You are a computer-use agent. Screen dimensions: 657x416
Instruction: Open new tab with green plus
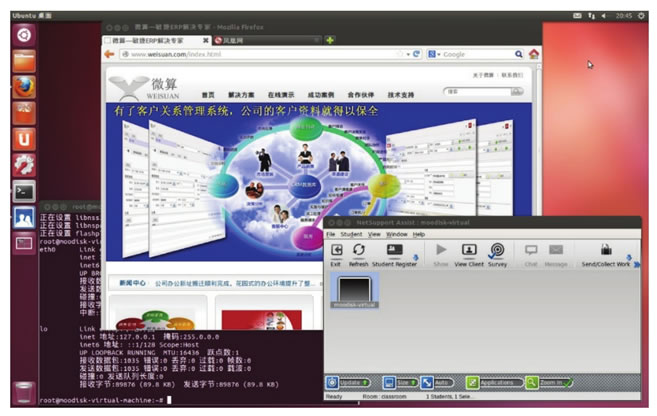330,40
